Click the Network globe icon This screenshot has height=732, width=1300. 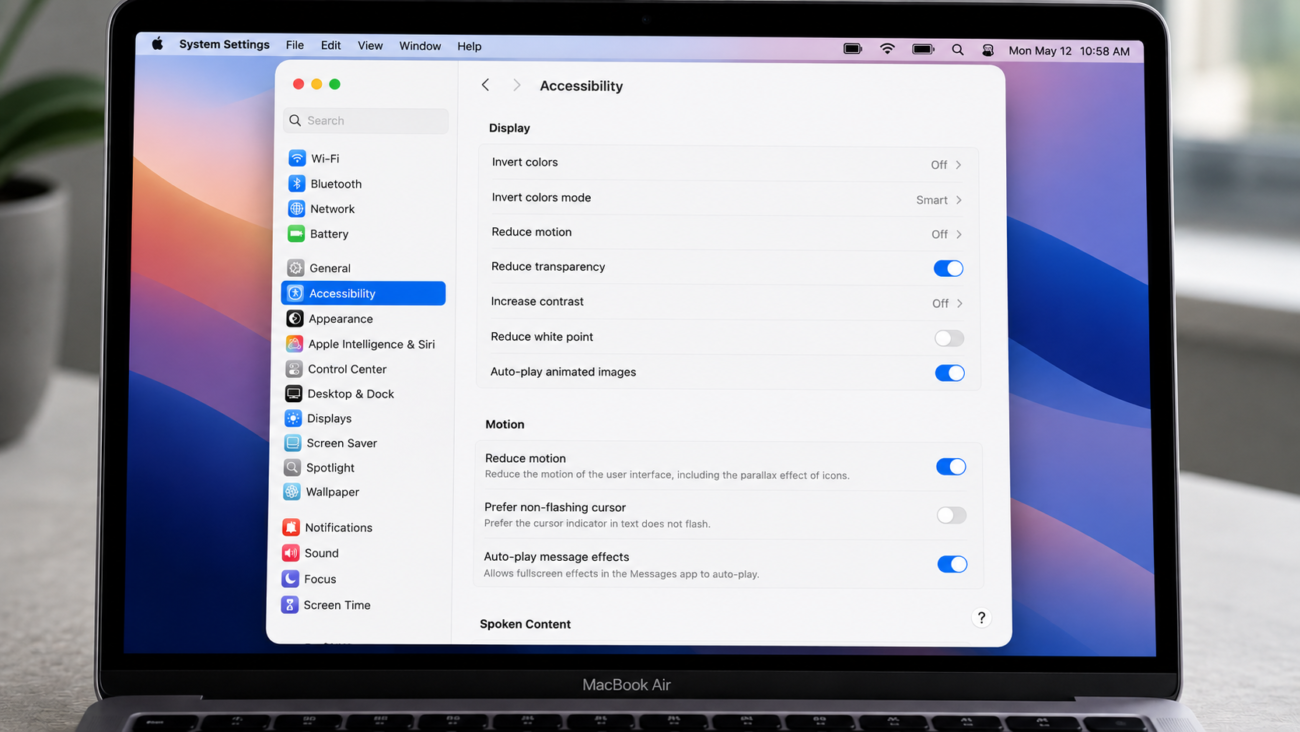(296, 209)
